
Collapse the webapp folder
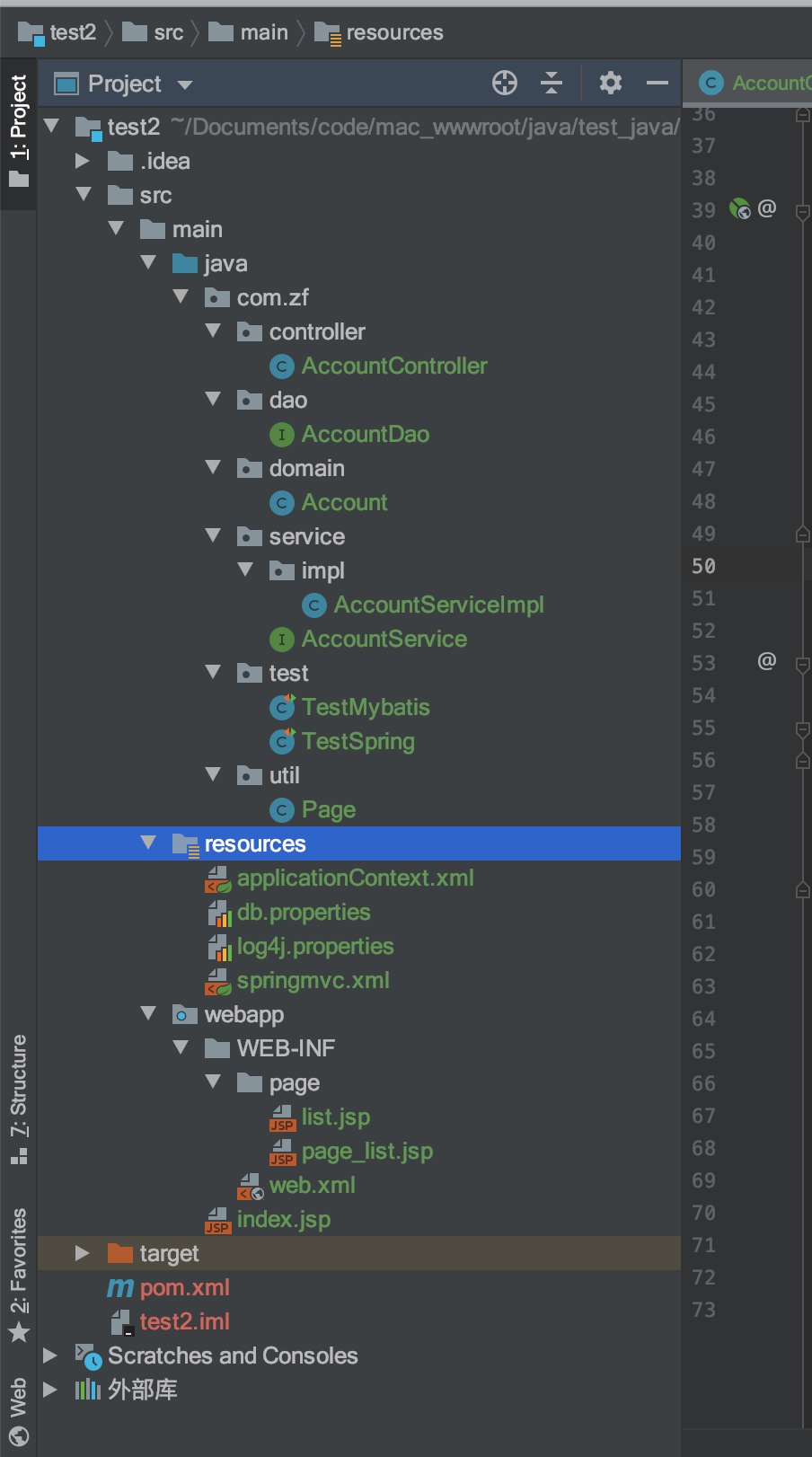coord(148,1014)
